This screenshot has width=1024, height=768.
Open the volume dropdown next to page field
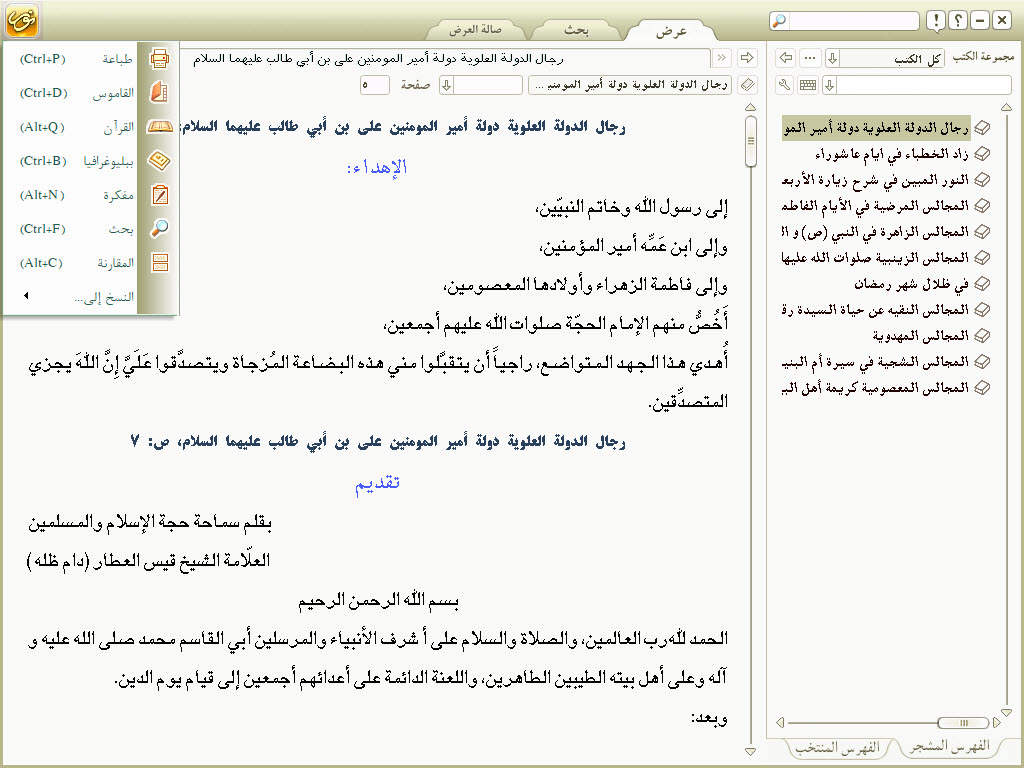point(446,86)
